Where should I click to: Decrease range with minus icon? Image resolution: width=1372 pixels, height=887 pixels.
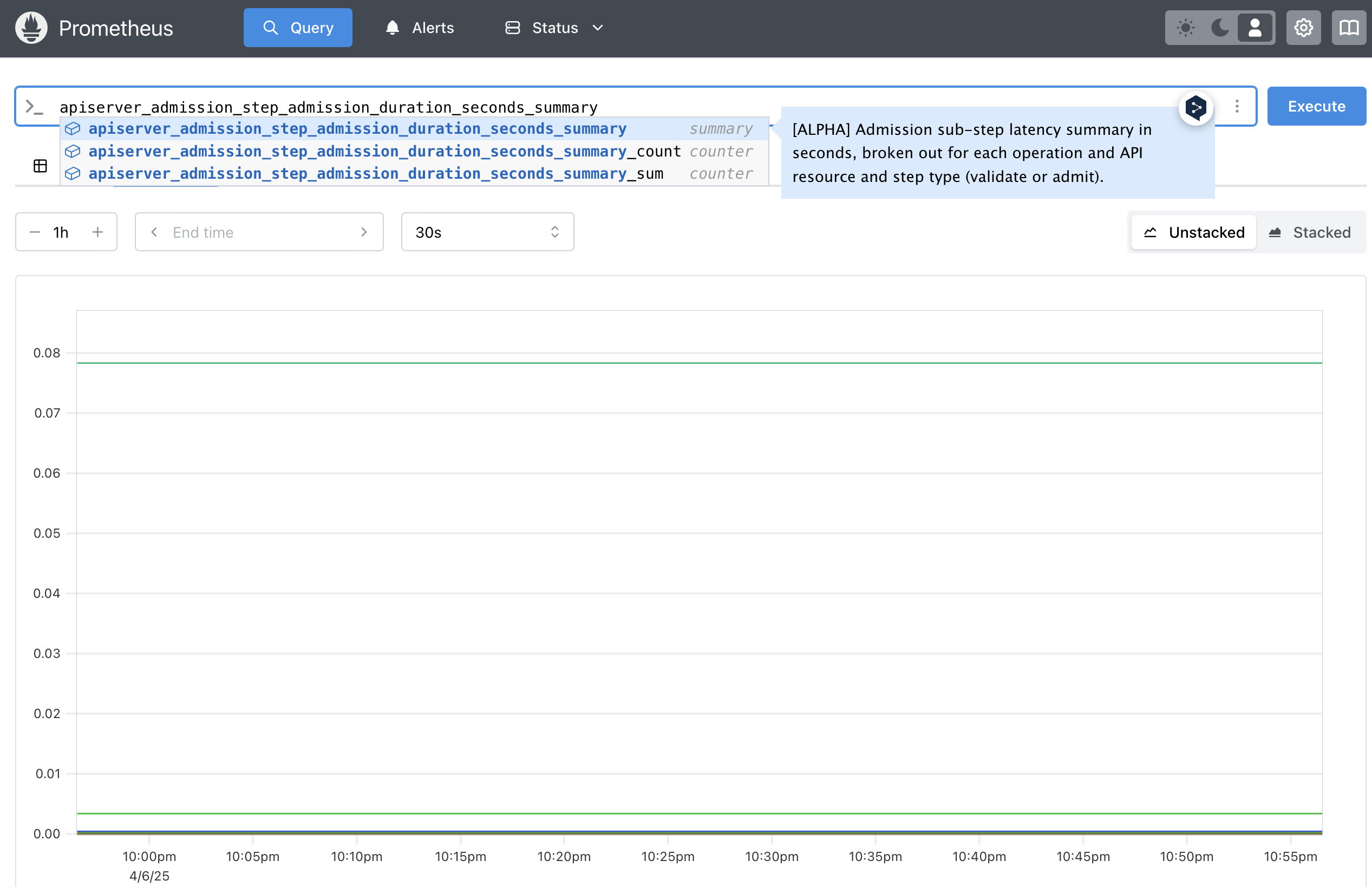[35, 232]
